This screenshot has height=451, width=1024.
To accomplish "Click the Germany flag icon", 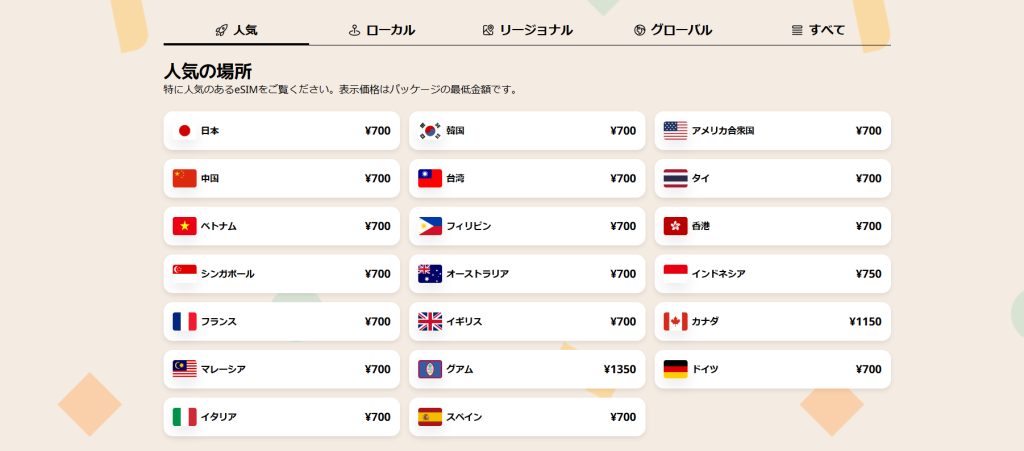I will 675,369.
